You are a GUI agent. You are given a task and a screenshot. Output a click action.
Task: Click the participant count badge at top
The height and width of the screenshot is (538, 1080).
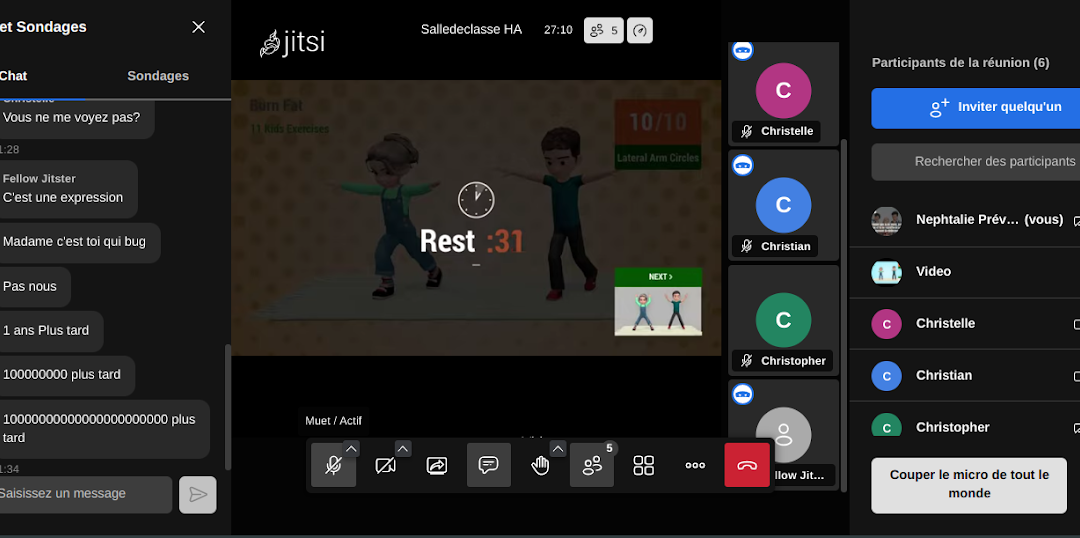[x=604, y=30]
